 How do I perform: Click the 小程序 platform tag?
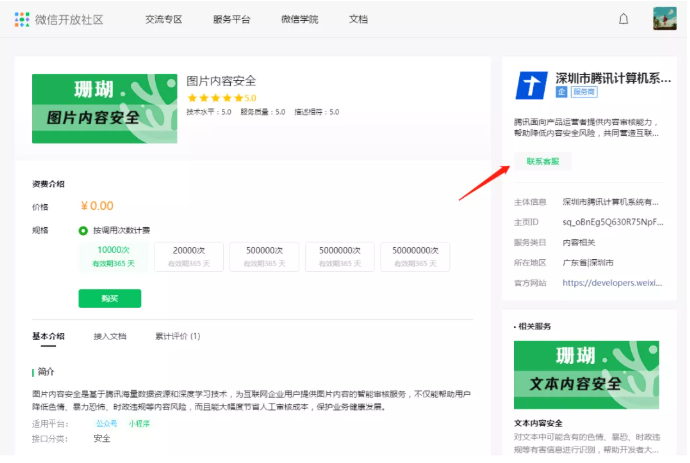(x=139, y=423)
